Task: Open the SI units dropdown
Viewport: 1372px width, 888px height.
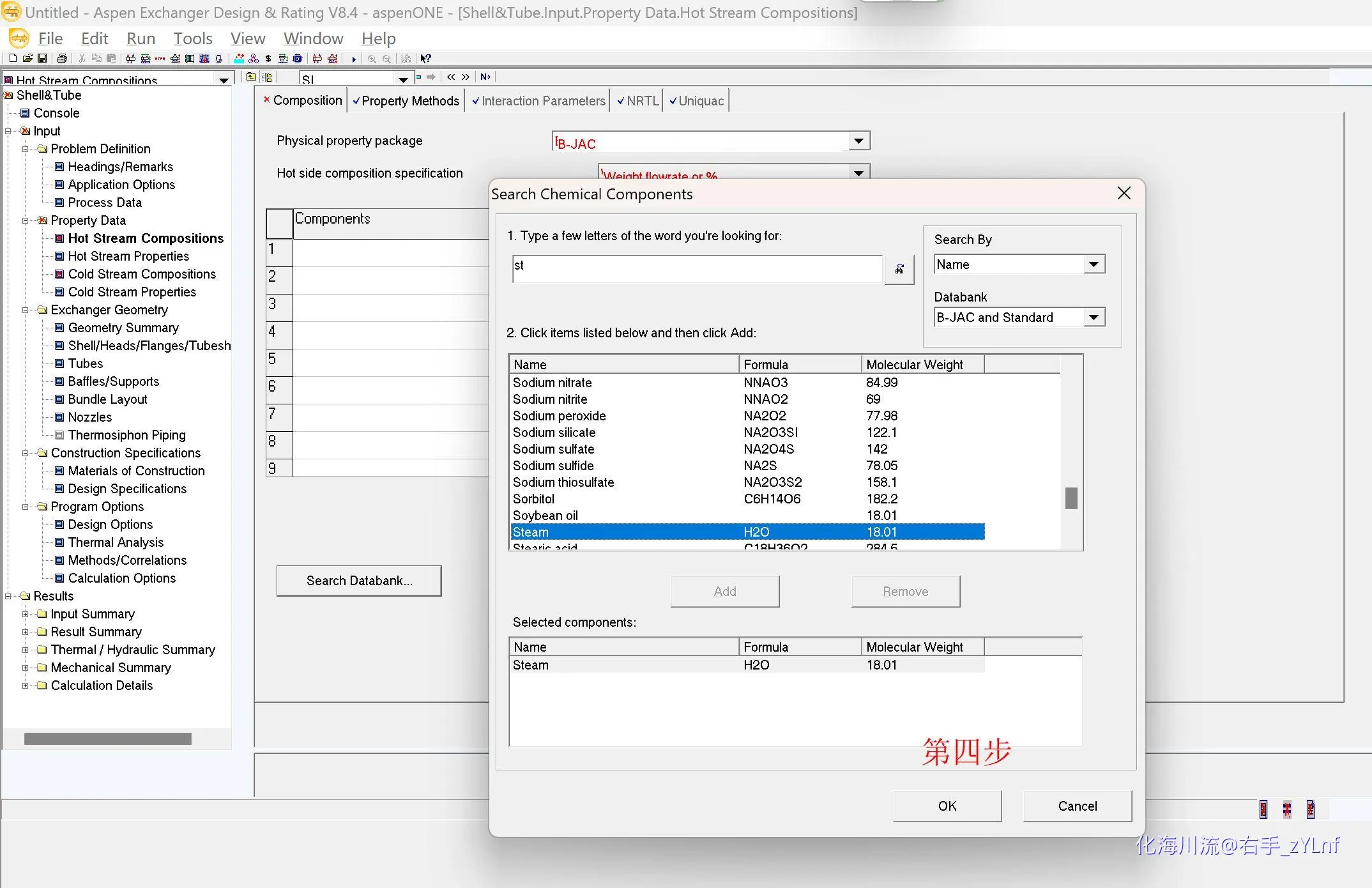Action: [403, 79]
